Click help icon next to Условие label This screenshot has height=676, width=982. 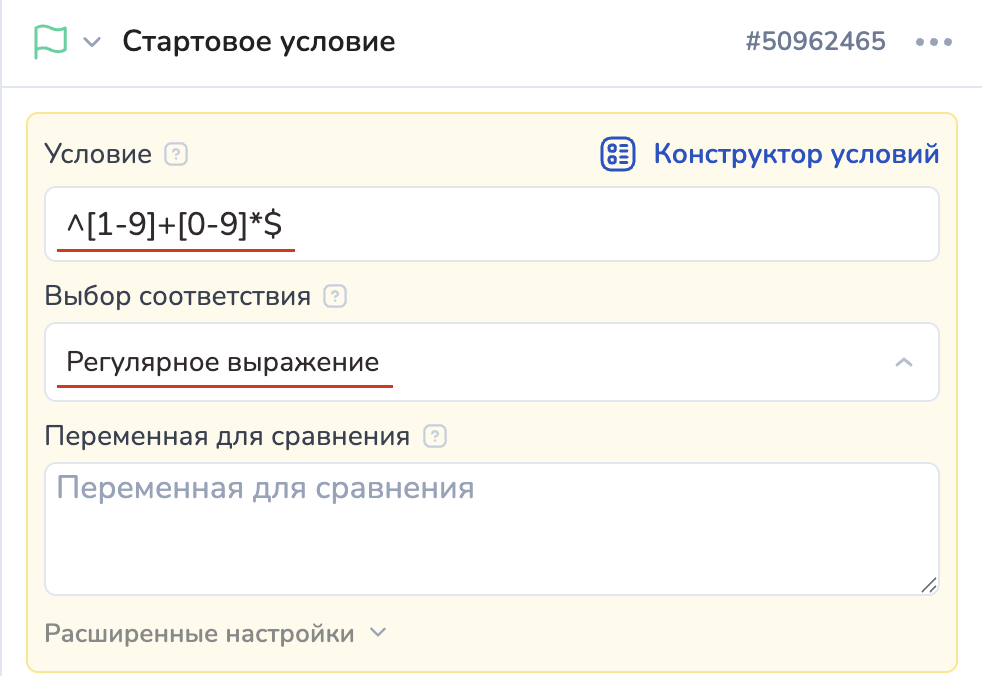pyautogui.click(x=176, y=154)
